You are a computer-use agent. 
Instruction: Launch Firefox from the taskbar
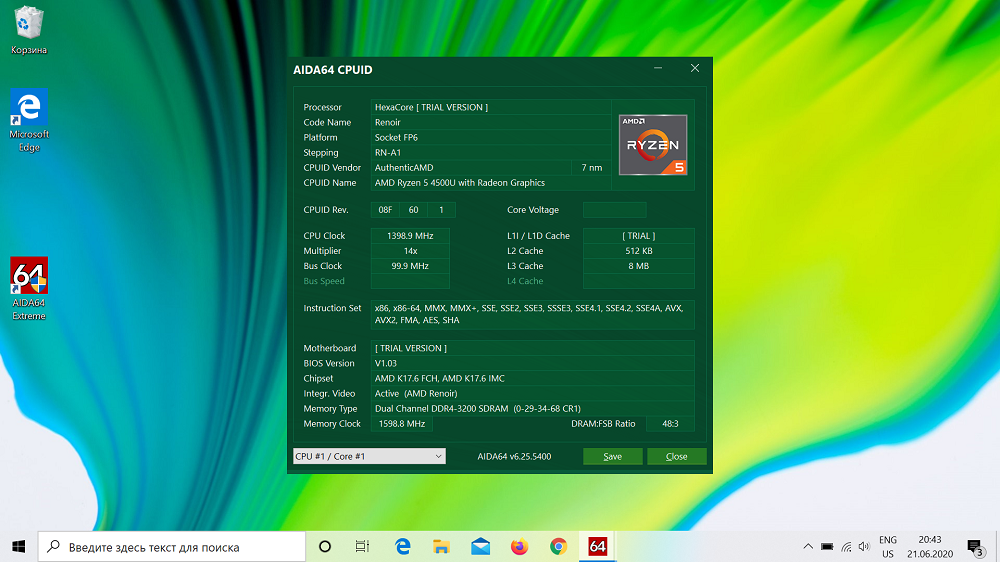(x=519, y=547)
